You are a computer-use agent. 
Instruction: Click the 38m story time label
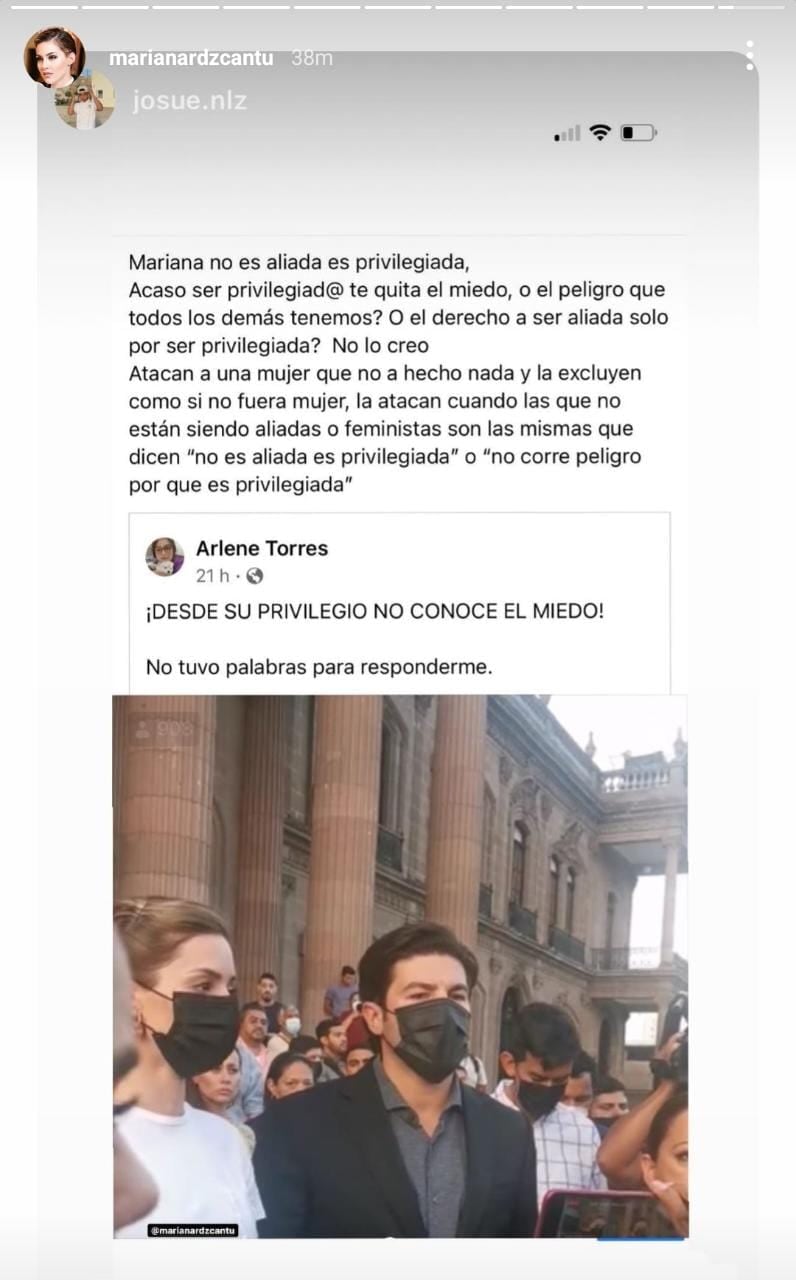[x=312, y=59]
